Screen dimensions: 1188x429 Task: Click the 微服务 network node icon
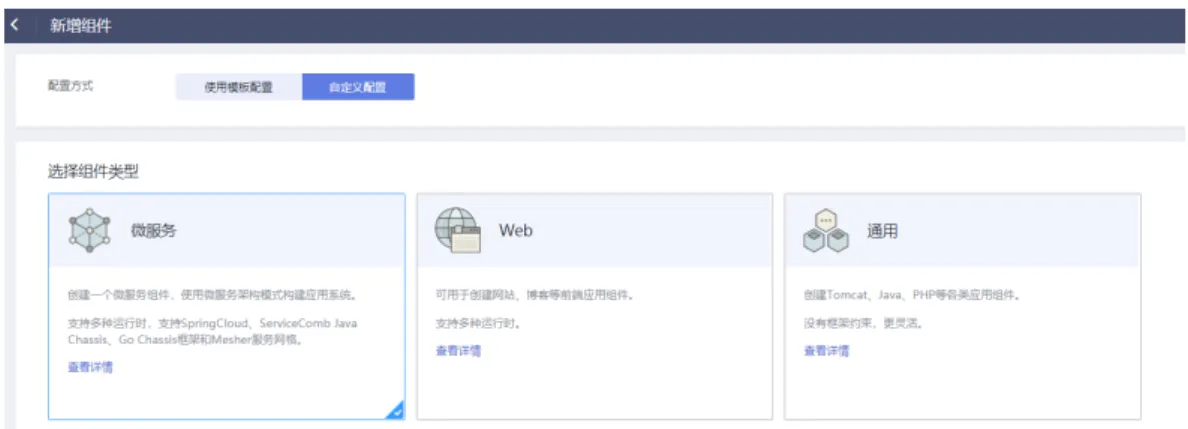coord(89,230)
